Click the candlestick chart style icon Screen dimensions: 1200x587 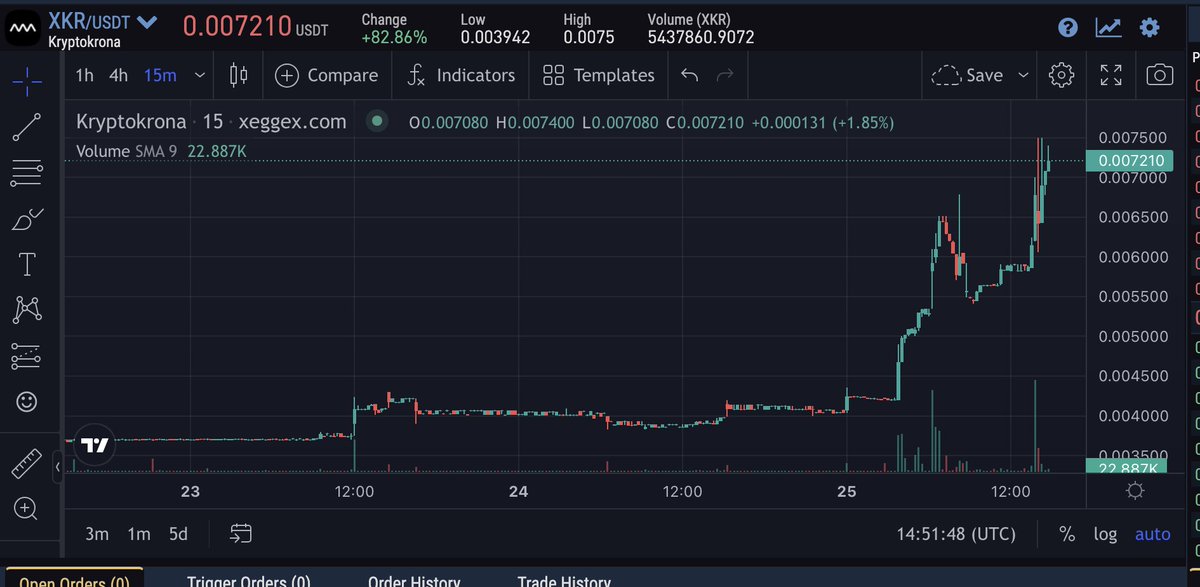coord(238,75)
